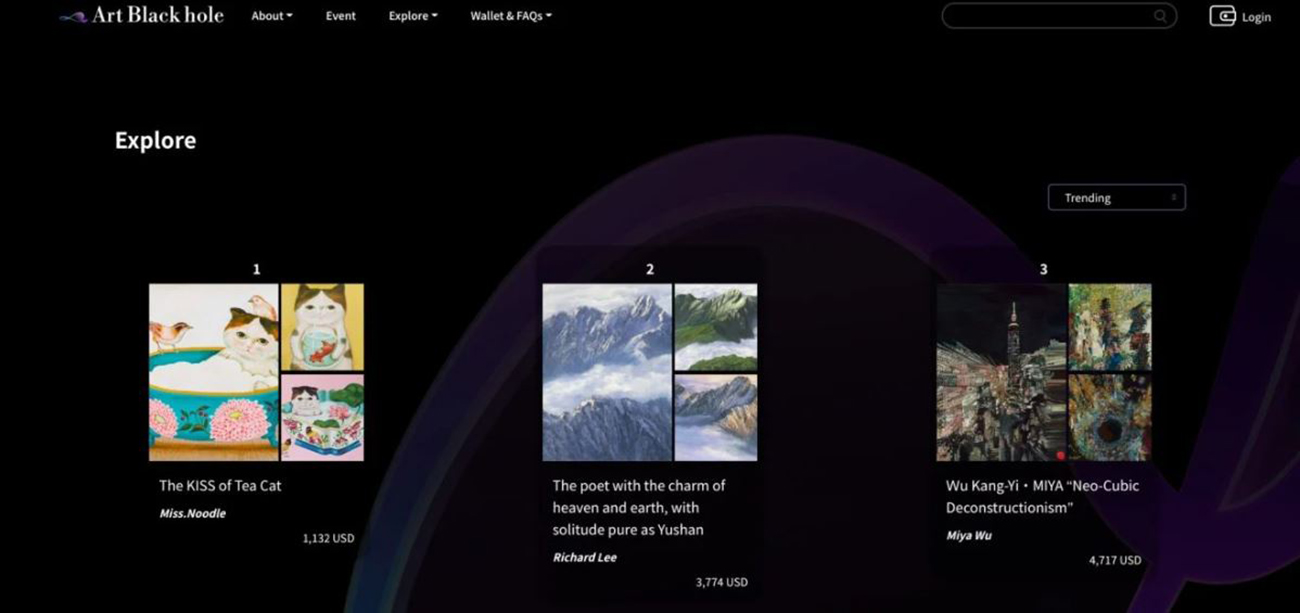Click the 1,132 USD price
The image size is (1300, 613).
(x=328, y=538)
